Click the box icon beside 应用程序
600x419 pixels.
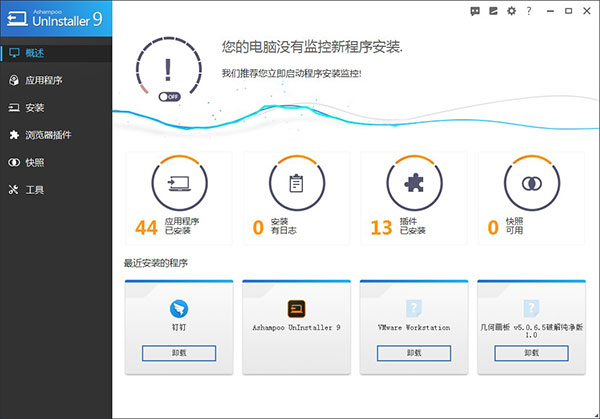[x=14, y=80]
